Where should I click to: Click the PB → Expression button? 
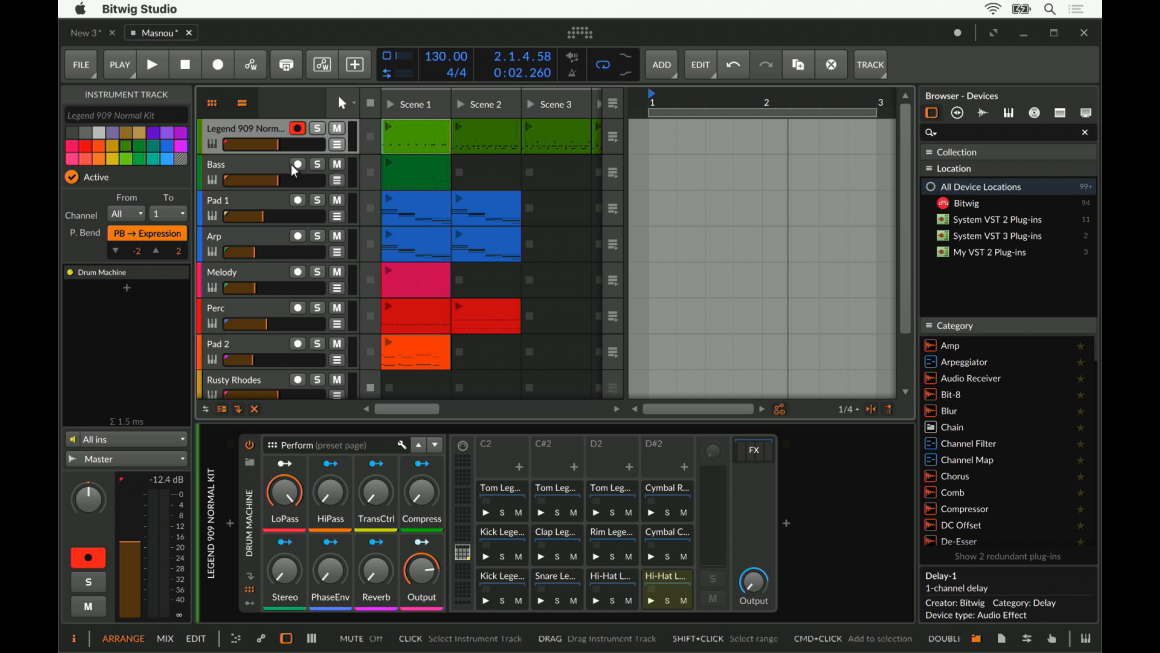point(147,233)
